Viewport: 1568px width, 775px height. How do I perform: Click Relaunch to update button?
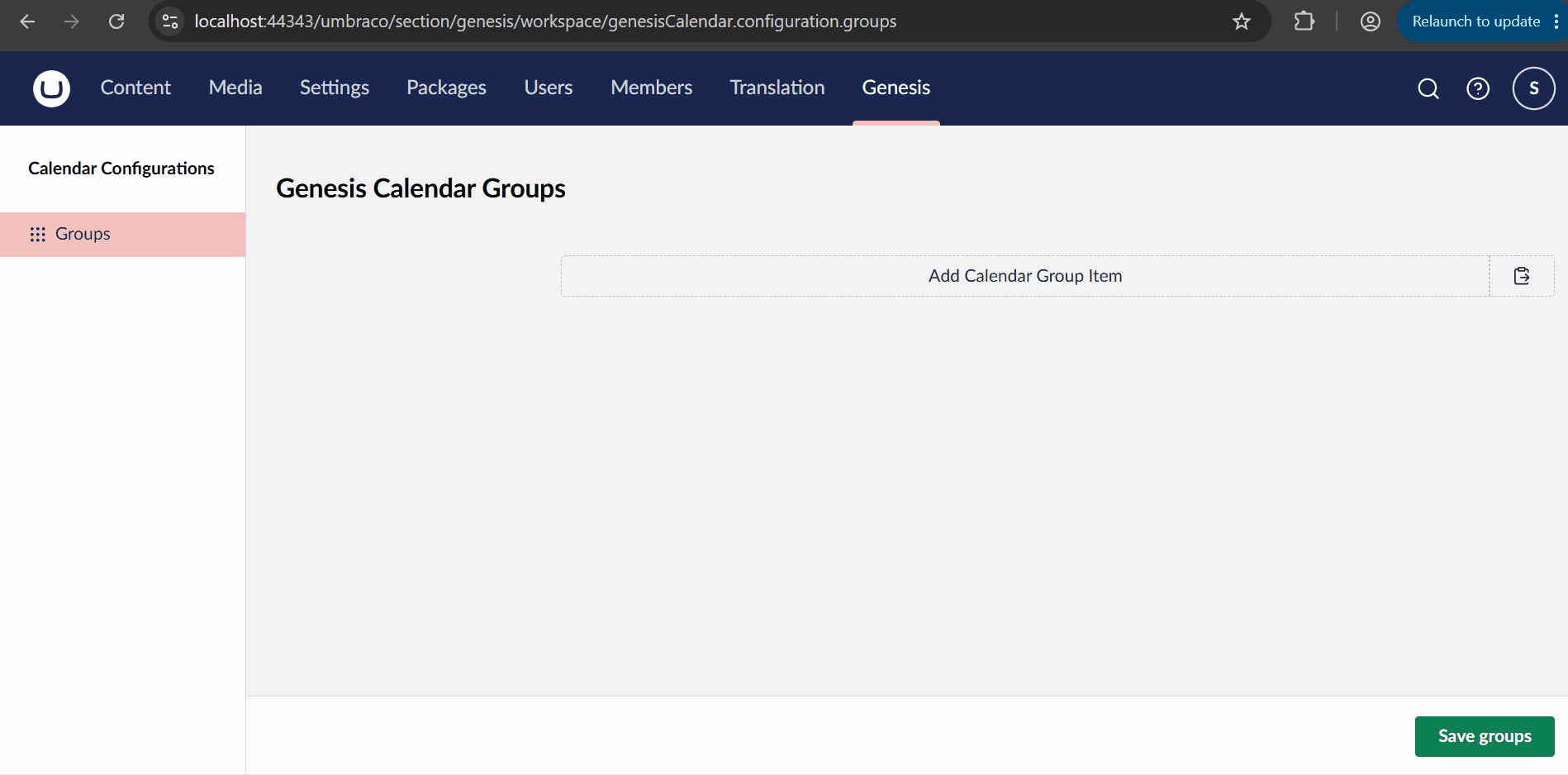(1476, 21)
